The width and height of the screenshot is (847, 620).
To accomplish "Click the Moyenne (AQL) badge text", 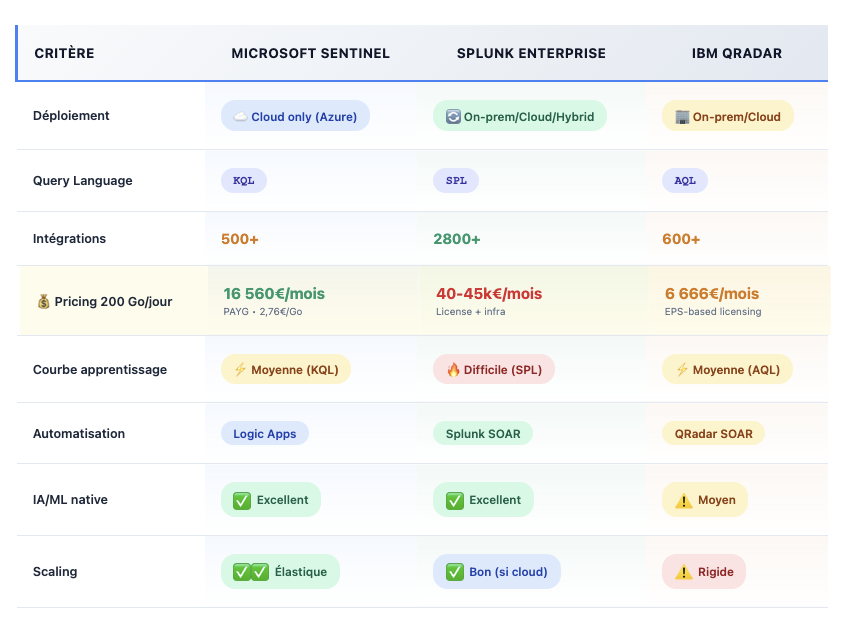I will (x=737, y=370).
